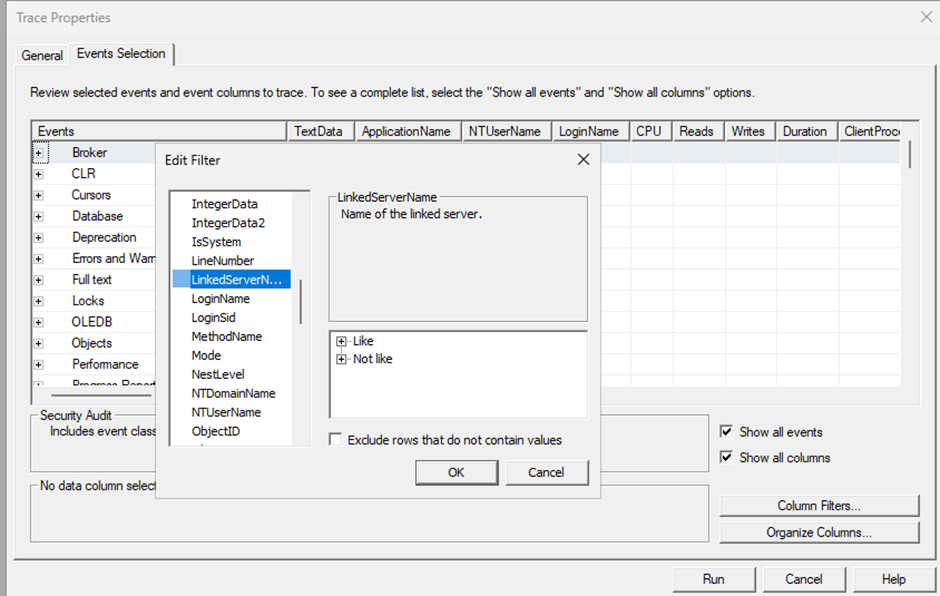Select IntegerData2 in filter column list

tap(228, 223)
